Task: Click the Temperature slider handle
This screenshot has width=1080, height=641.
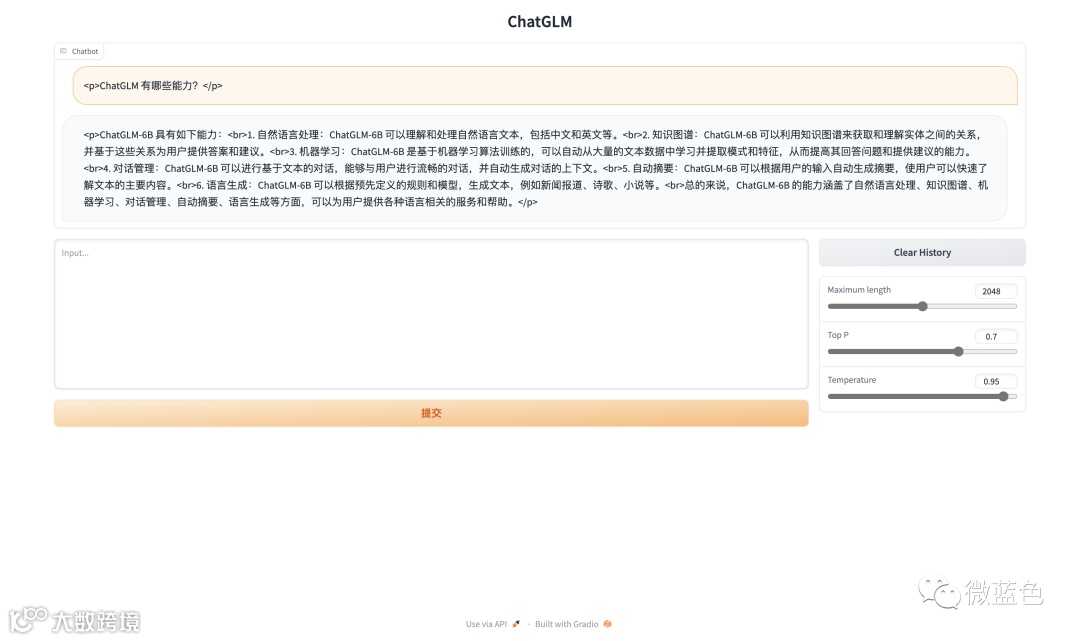Action: pyautogui.click(x=1004, y=396)
